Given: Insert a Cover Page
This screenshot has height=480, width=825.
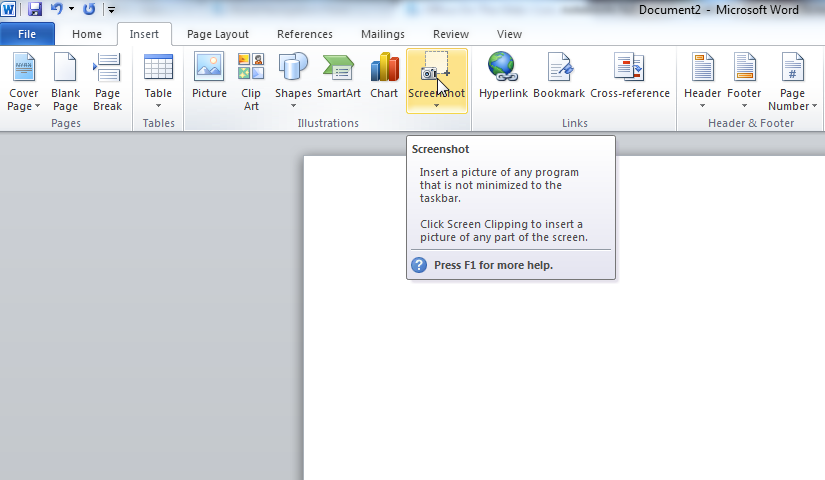Looking at the screenshot, I should (x=24, y=82).
